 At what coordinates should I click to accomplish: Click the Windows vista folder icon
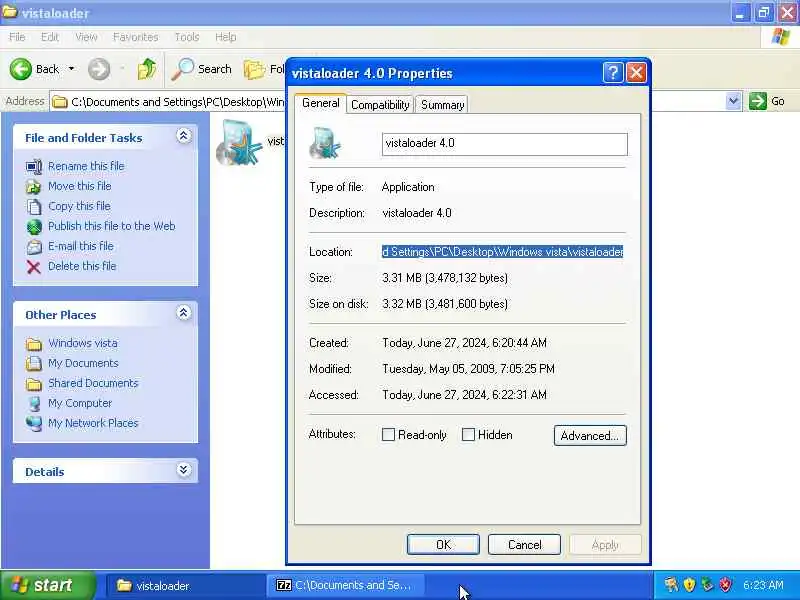tap(34, 344)
